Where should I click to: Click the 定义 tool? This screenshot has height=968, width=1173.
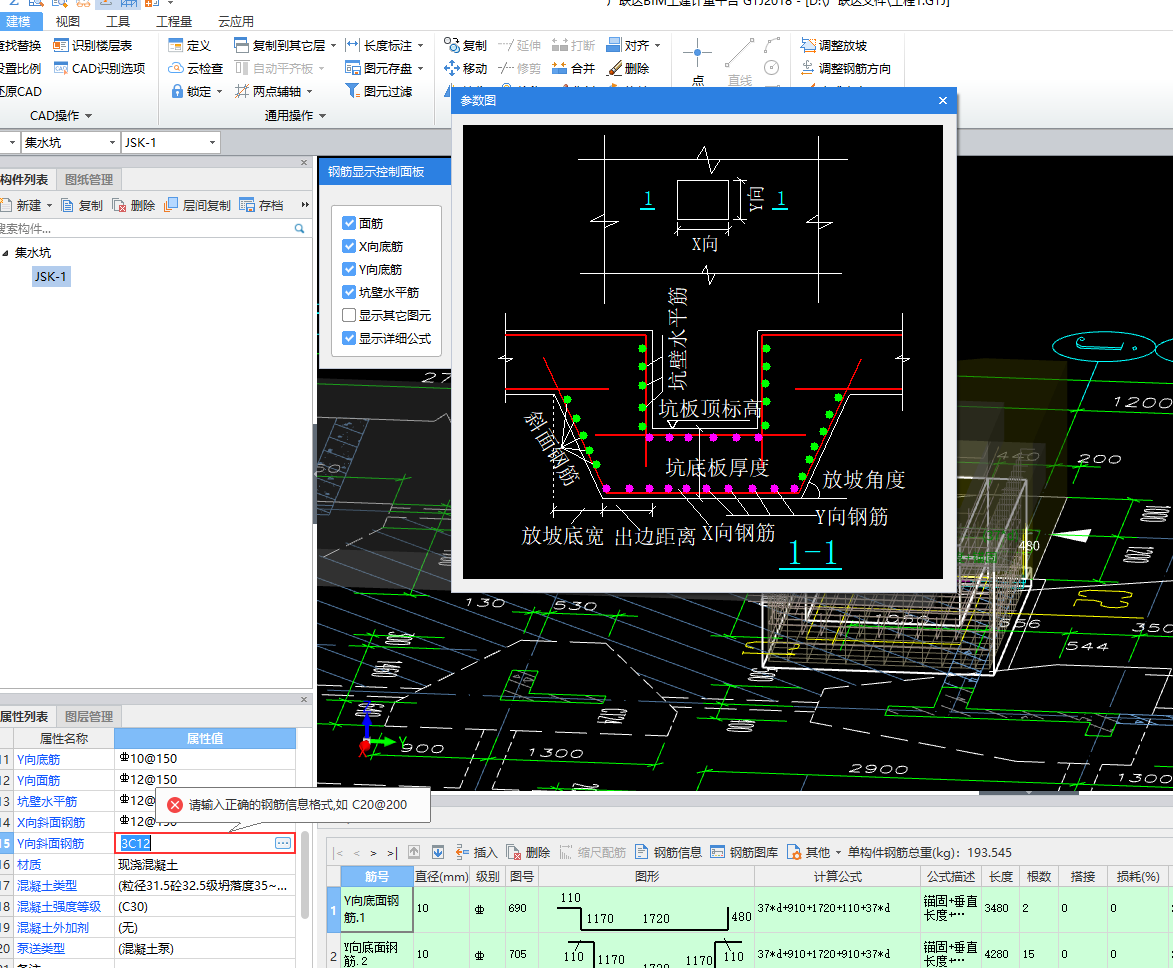pos(189,46)
